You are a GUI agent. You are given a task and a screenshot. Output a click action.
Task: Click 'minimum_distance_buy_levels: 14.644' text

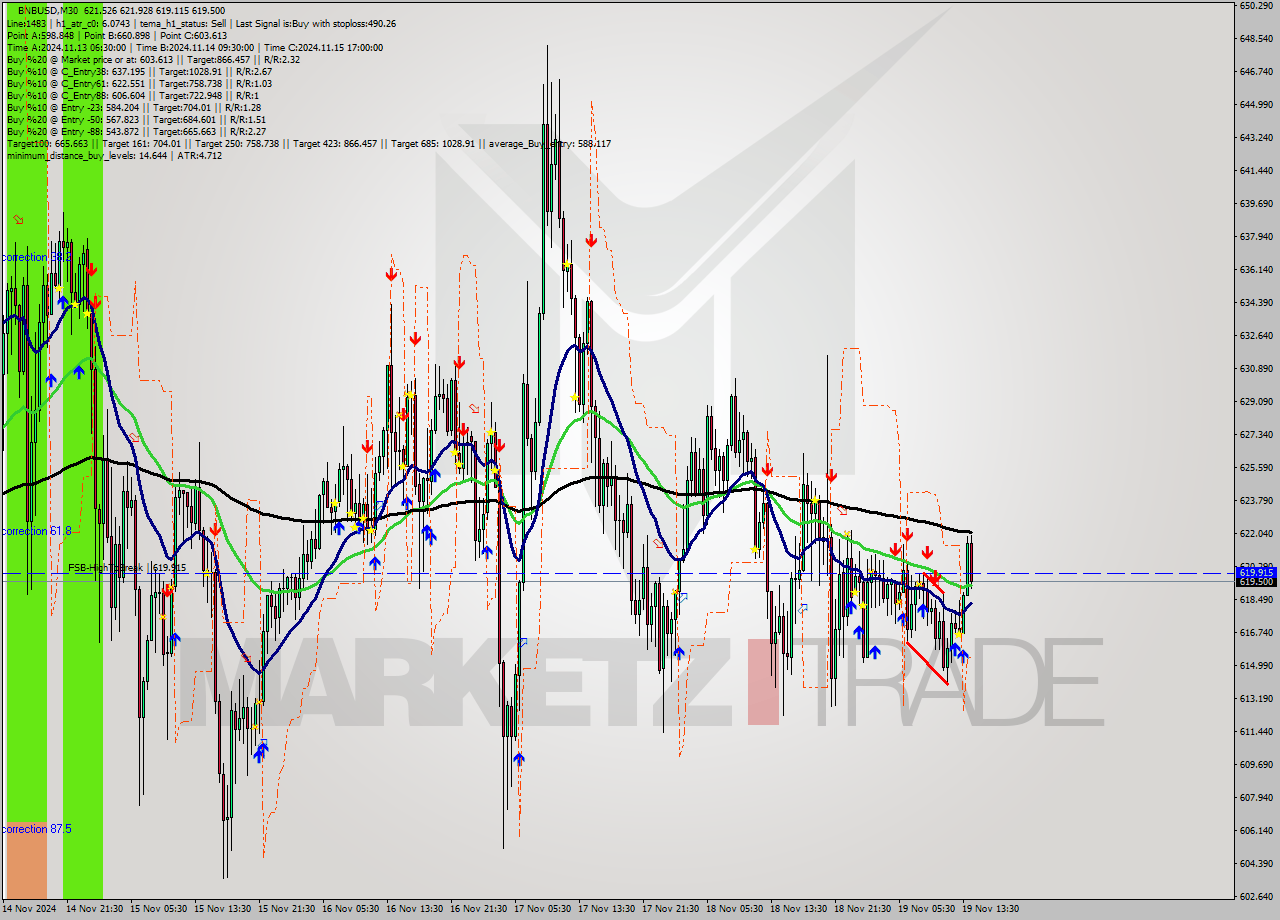click(x=86, y=155)
